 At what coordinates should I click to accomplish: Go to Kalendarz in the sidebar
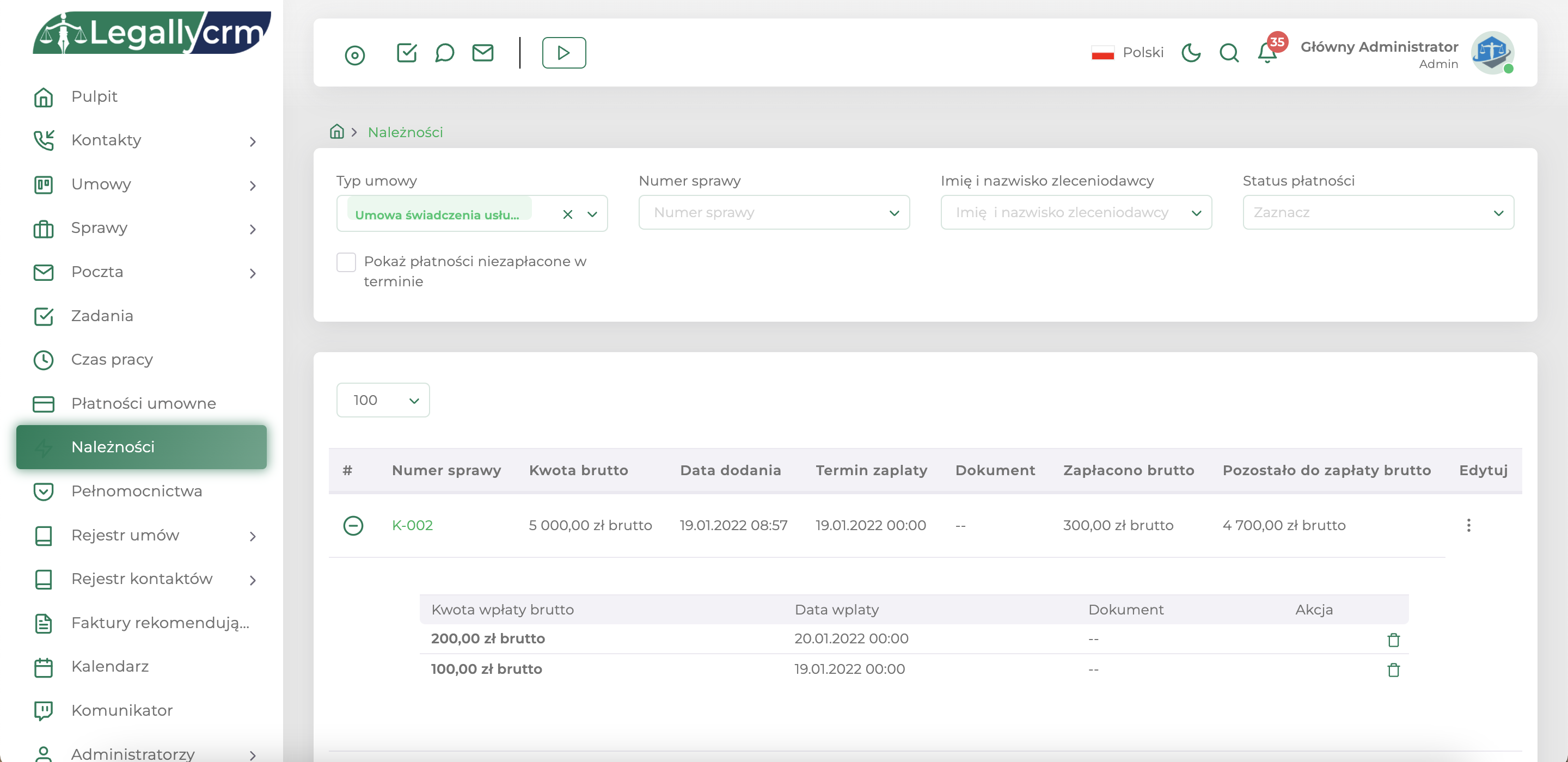109,666
